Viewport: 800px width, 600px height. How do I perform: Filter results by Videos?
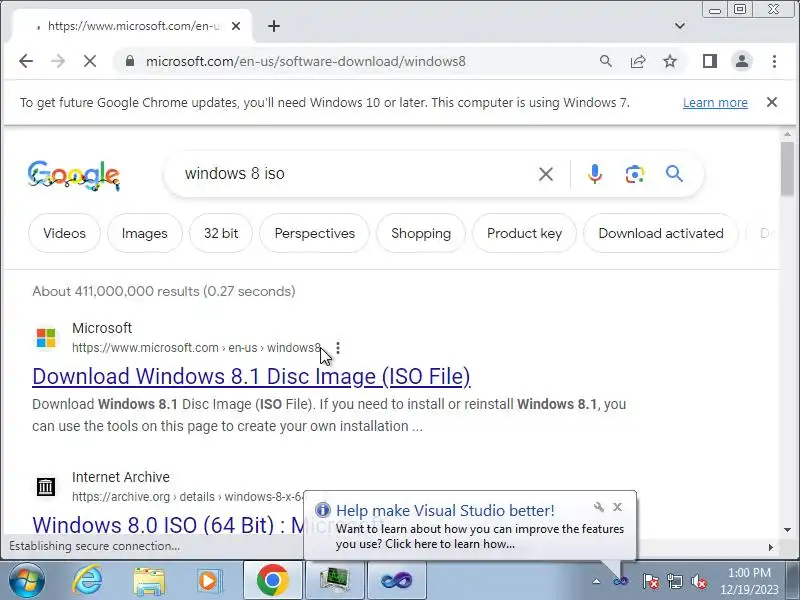coord(64,233)
